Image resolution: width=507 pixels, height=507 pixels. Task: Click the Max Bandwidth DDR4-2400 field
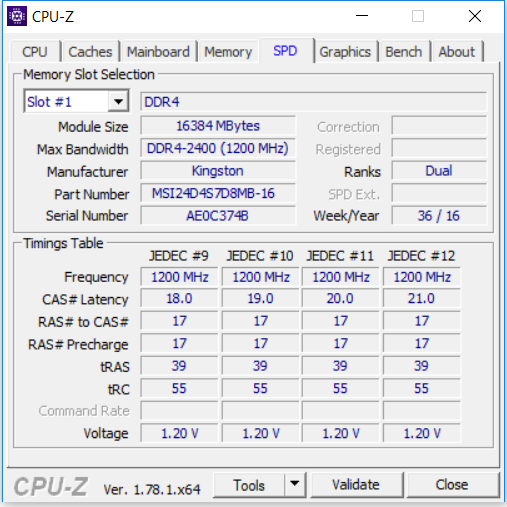click(218, 148)
